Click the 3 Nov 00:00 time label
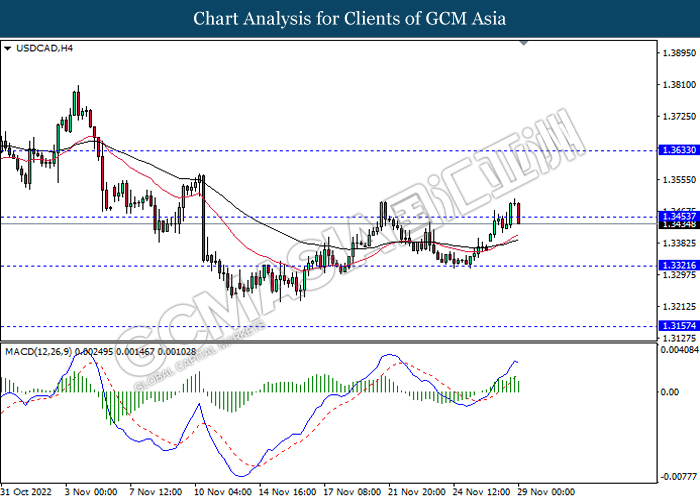Viewport: 700px width, 500px height. click(x=91, y=492)
